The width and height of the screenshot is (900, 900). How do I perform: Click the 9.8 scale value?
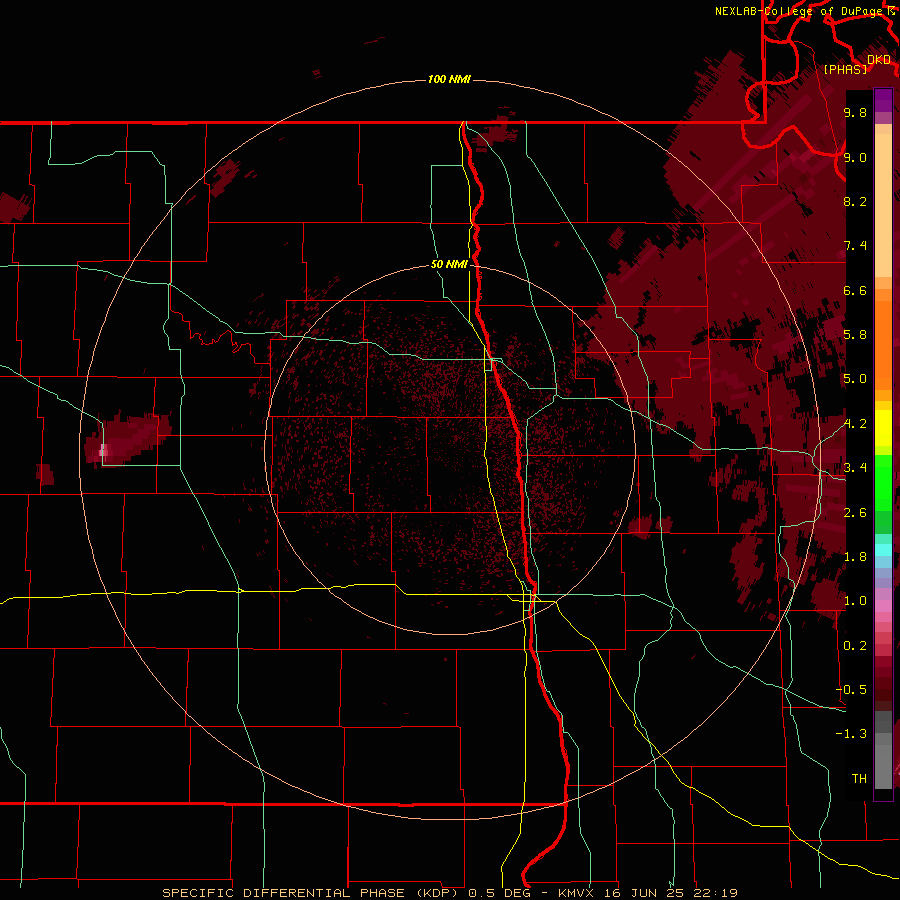[x=855, y=112]
